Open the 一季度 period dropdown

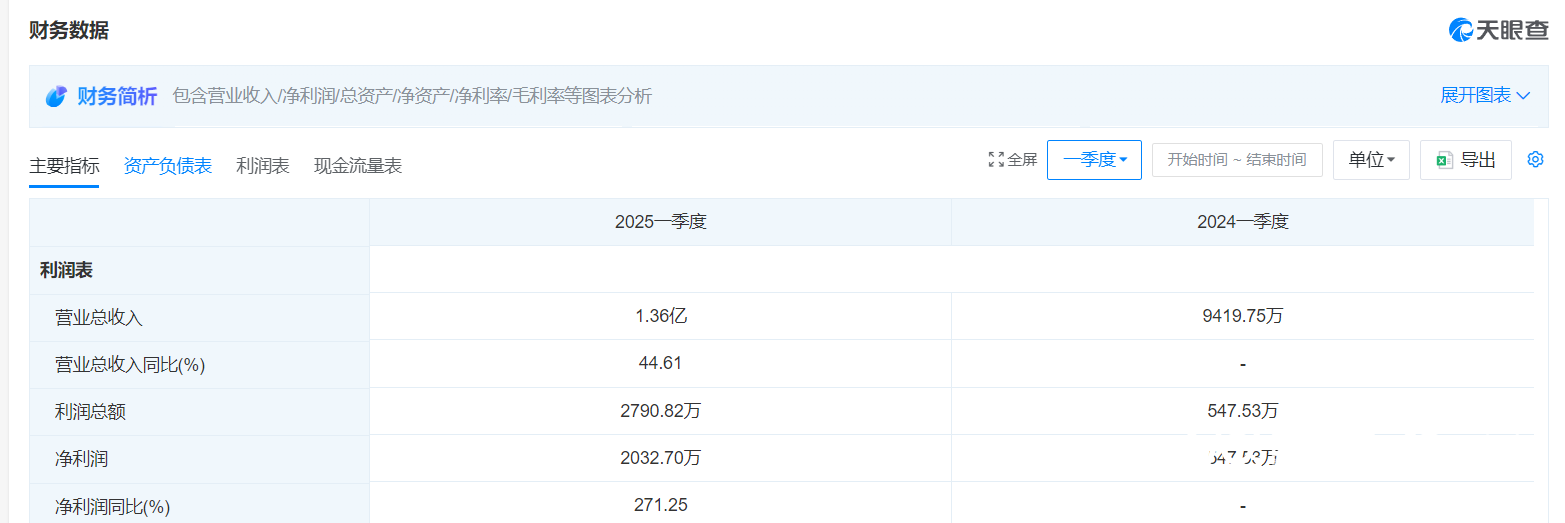click(x=1094, y=160)
